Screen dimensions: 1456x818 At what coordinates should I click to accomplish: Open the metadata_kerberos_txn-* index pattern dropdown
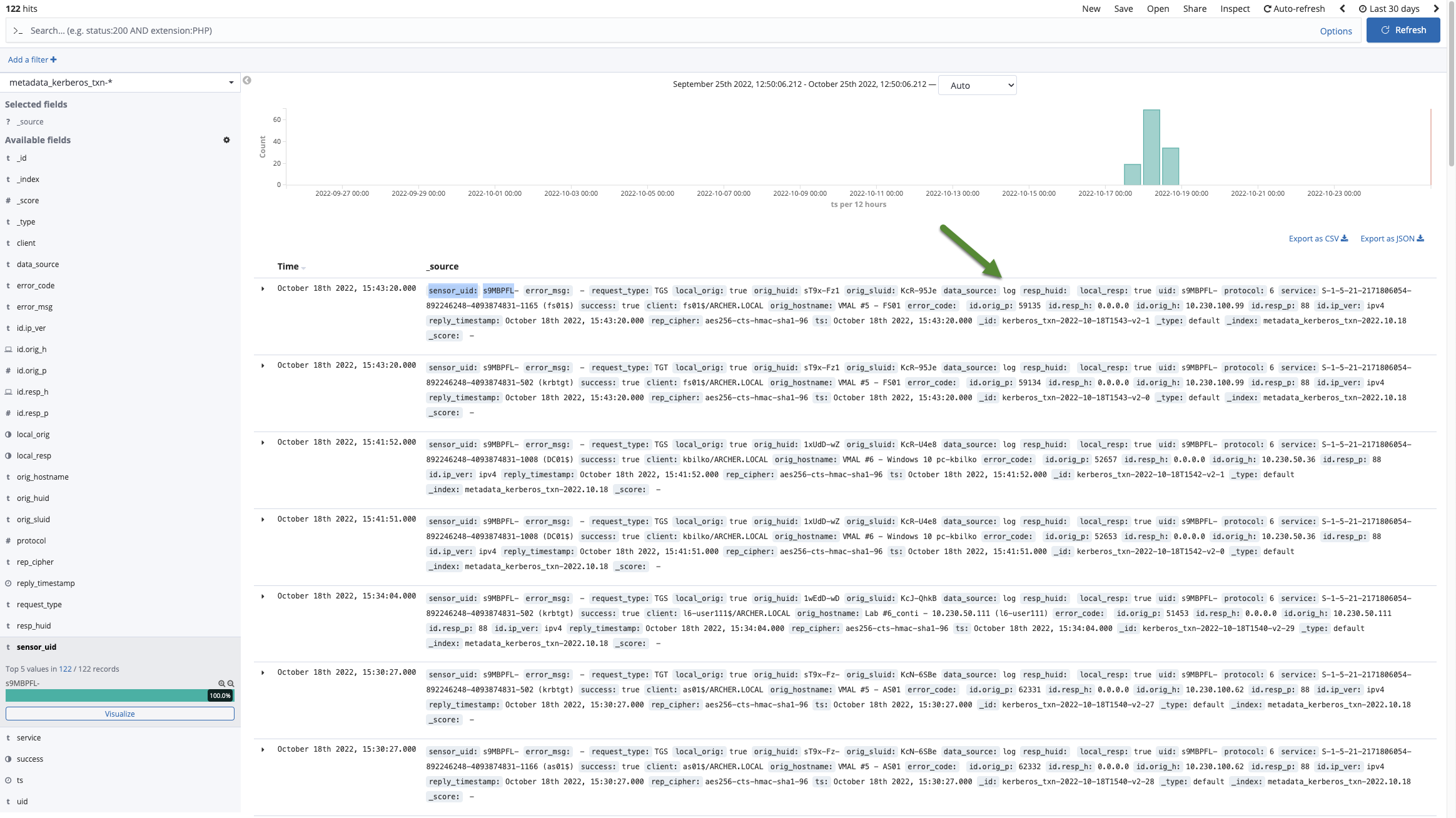(x=120, y=83)
